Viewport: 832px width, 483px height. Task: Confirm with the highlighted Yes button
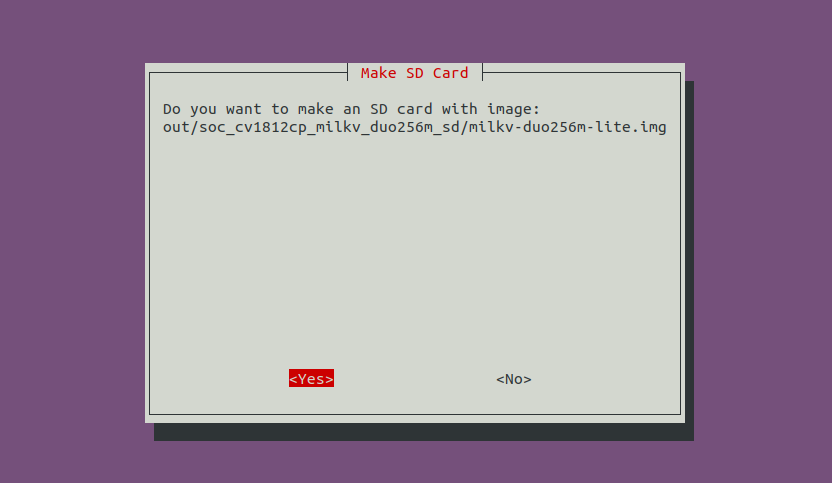(x=311, y=378)
